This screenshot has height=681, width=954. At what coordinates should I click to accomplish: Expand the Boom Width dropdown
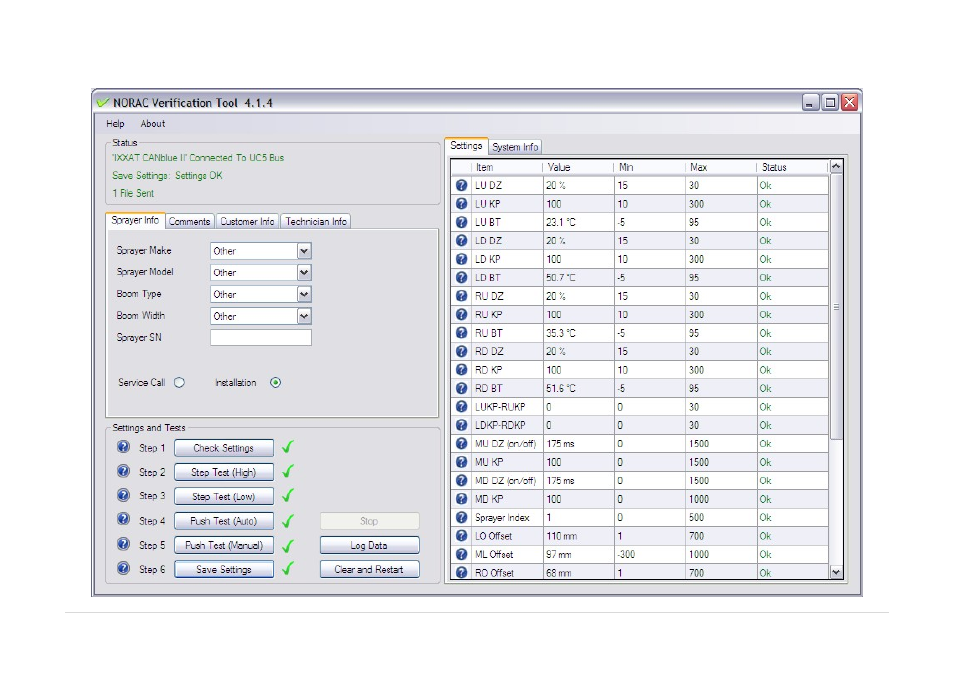[304, 316]
